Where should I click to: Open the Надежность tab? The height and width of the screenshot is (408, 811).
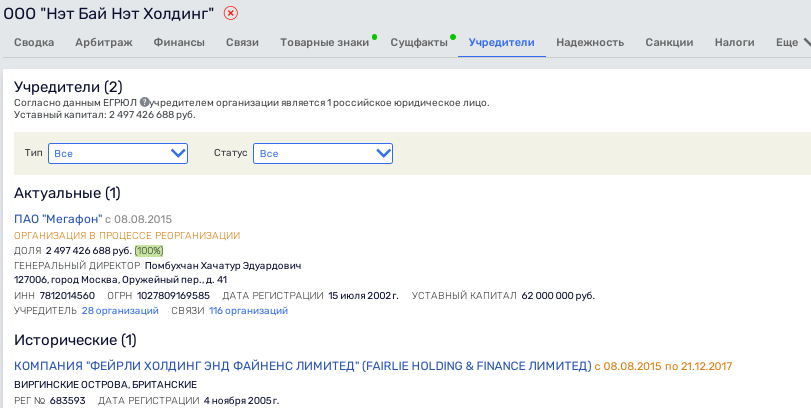pyautogui.click(x=590, y=43)
